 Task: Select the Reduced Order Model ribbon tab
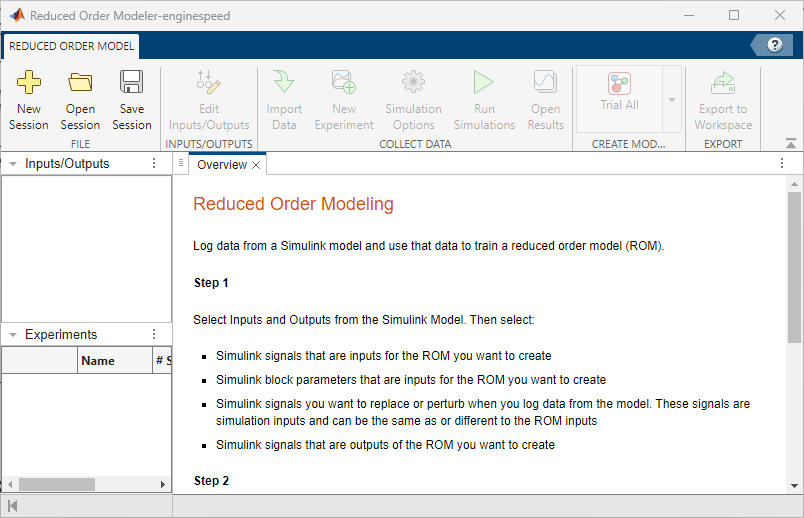click(x=71, y=46)
